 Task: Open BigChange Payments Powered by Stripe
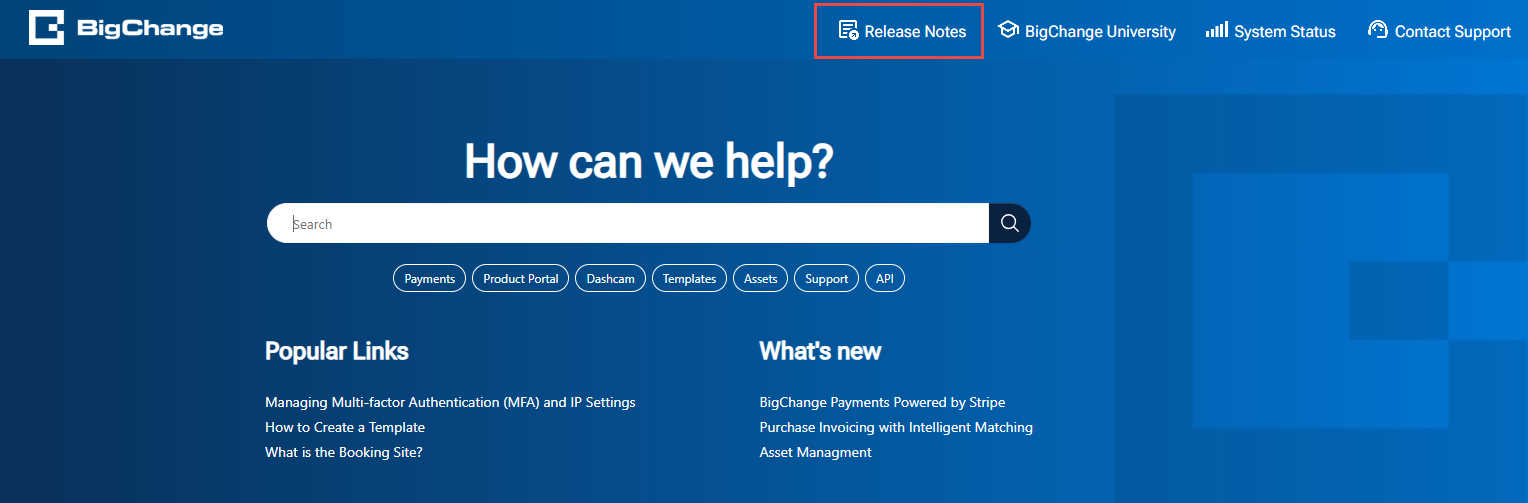(882, 402)
